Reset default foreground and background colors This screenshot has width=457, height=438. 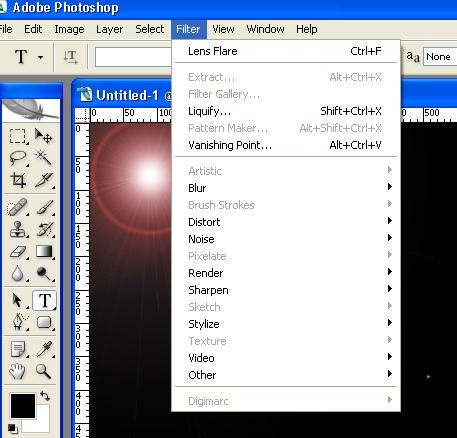click(12, 428)
